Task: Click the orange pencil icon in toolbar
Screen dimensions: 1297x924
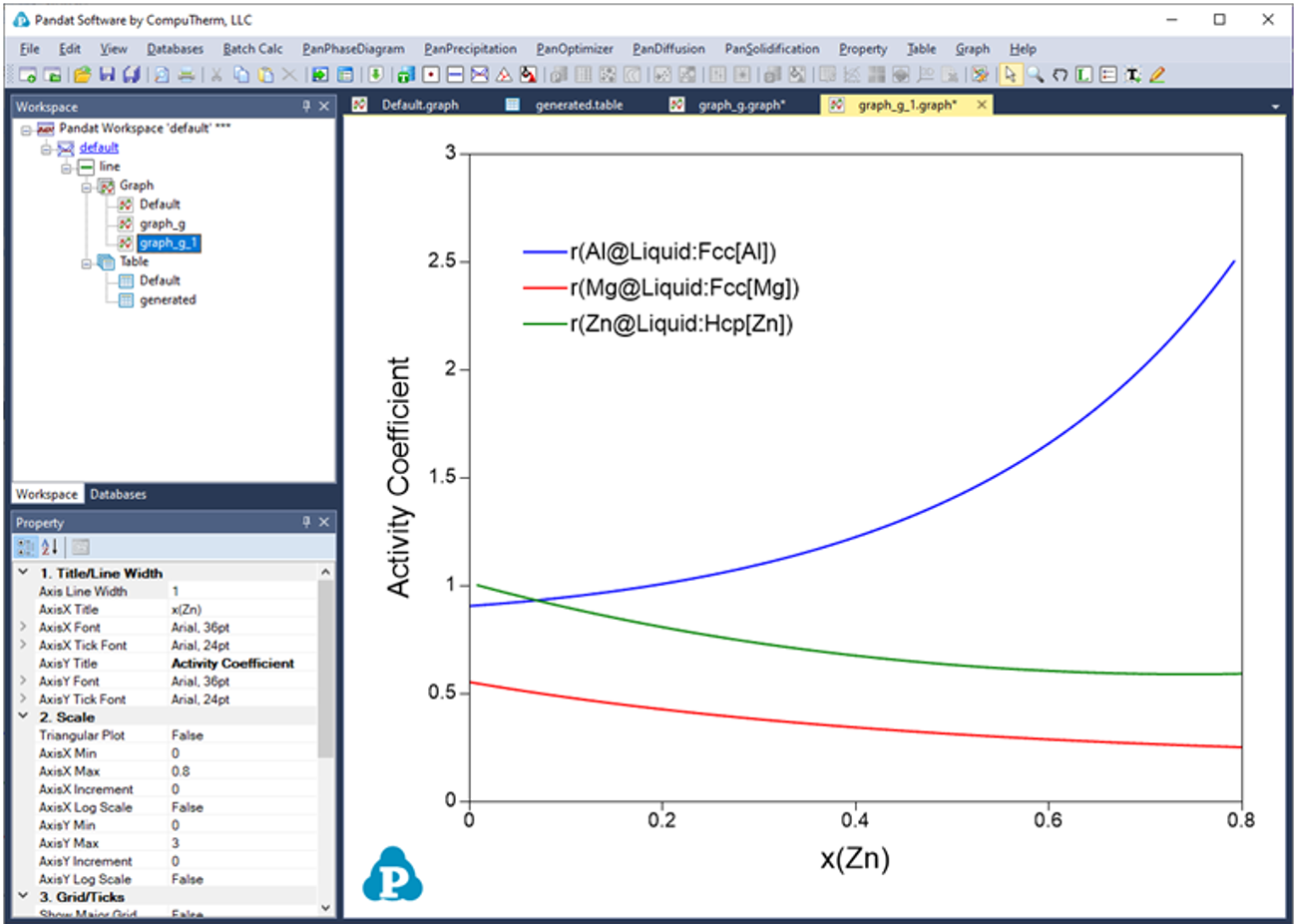Action: (x=1157, y=75)
